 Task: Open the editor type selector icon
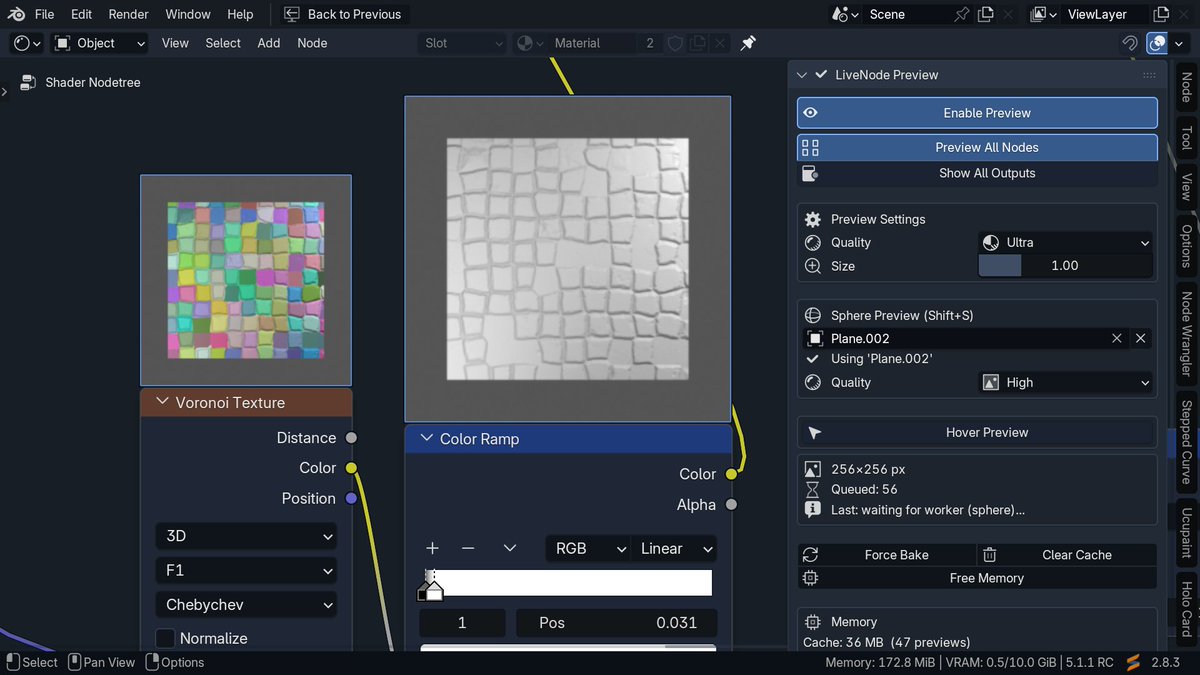click(x=27, y=43)
